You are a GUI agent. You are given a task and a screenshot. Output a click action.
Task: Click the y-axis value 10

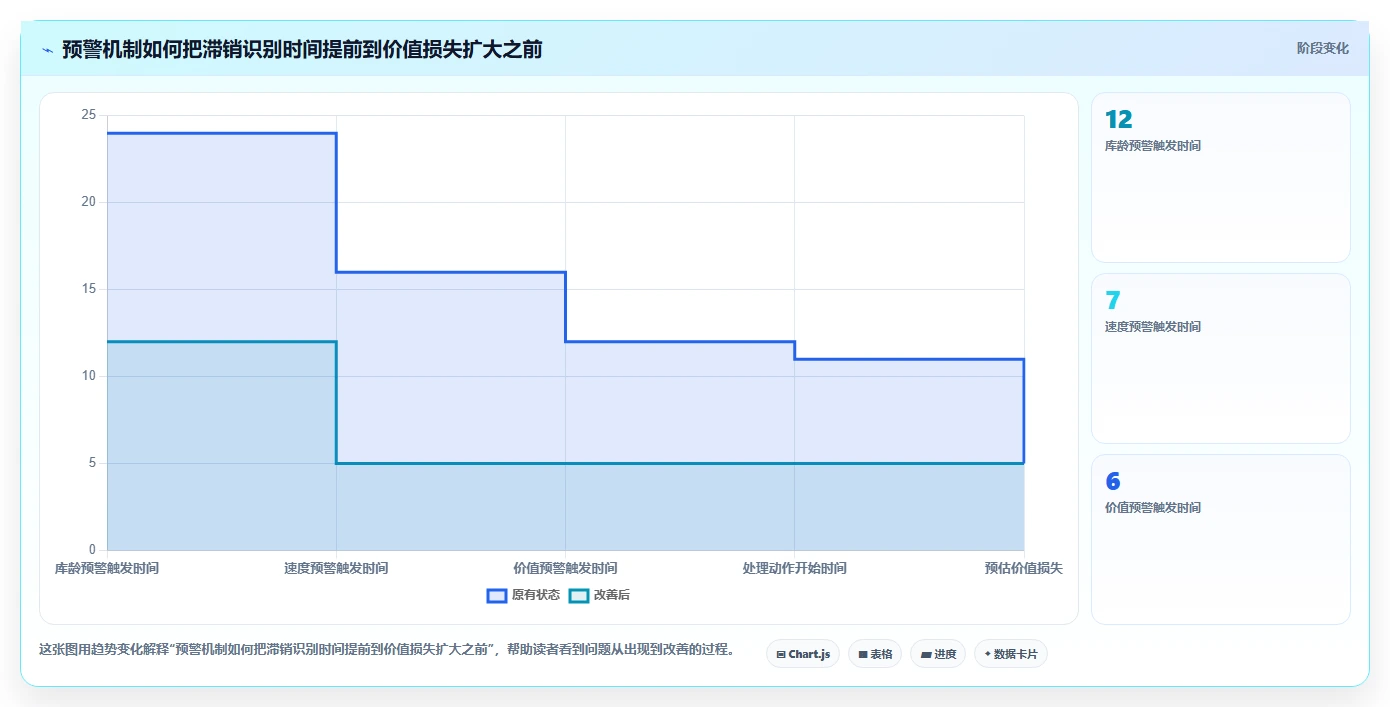tap(88, 376)
